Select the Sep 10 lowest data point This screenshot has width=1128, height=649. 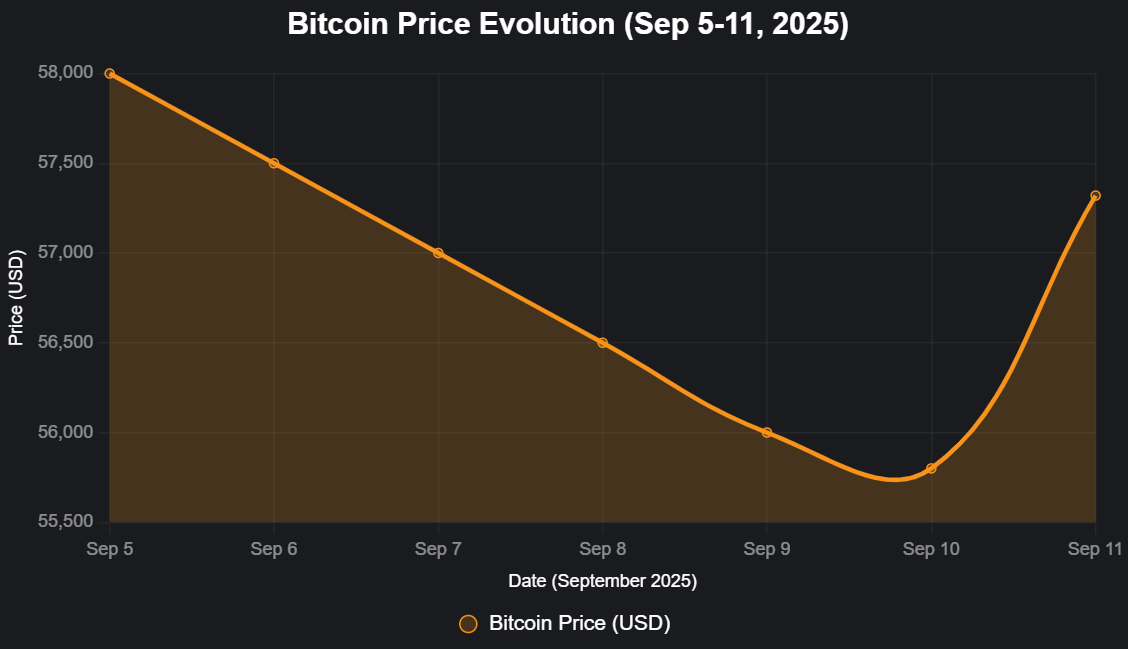click(931, 468)
